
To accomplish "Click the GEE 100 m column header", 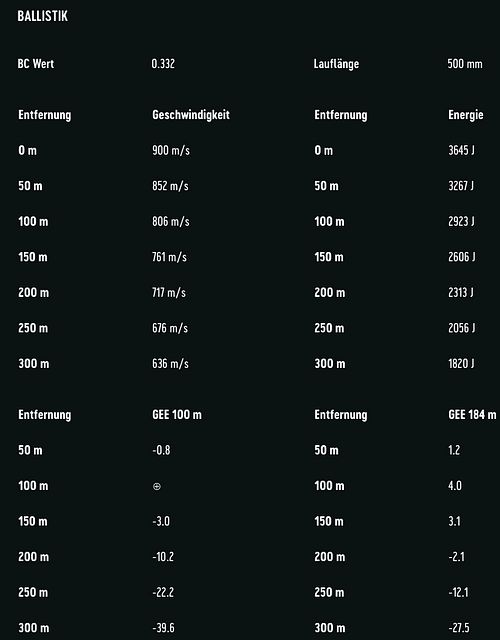I will tap(177, 415).
